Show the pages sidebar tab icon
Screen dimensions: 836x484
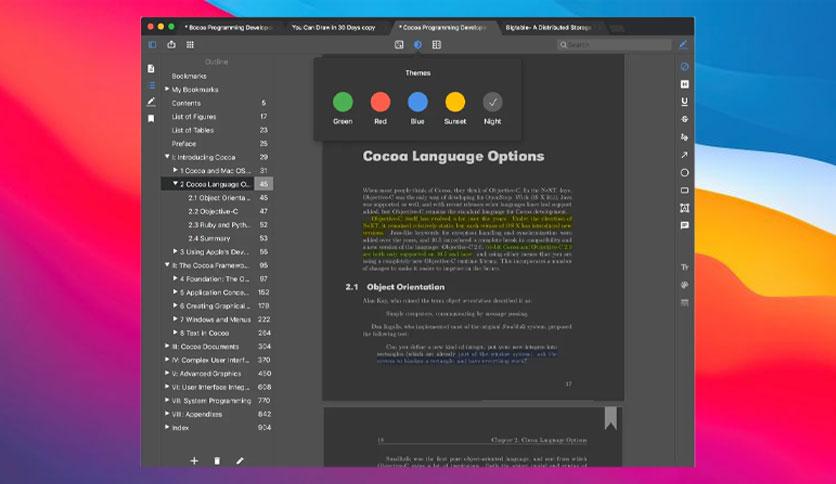pyautogui.click(x=151, y=68)
